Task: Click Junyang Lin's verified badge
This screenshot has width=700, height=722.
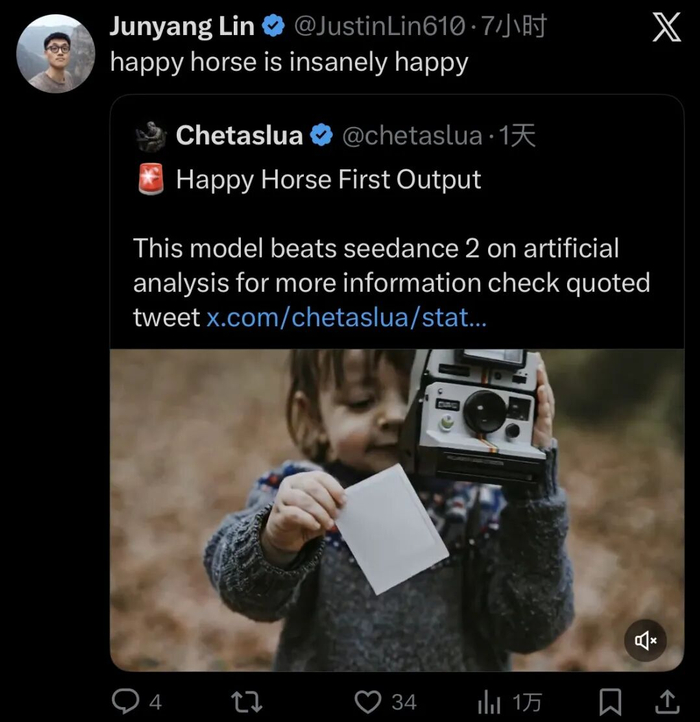Action: (x=273, y=28)
